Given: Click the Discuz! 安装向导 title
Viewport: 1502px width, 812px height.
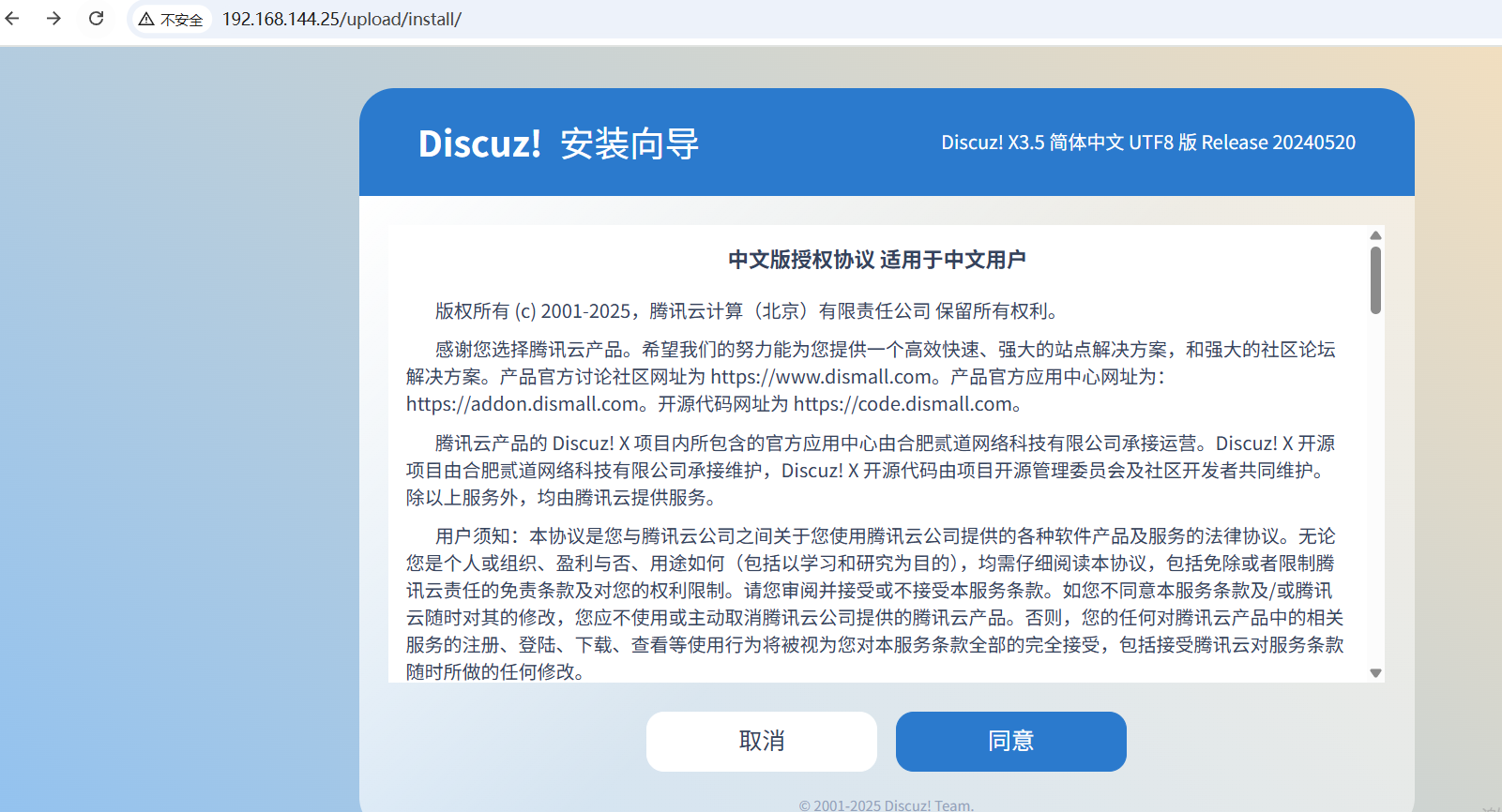Looking at the screenshot, I should 558,143.
